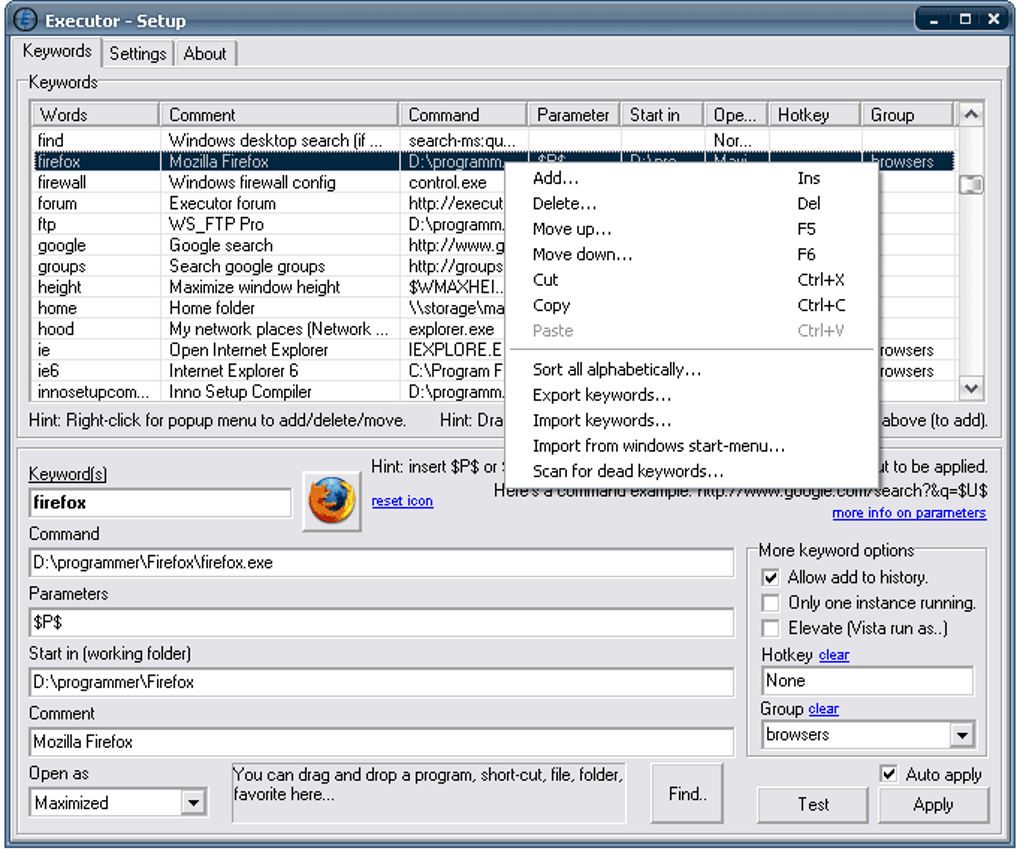Open the About tab

pyautogui.click(x=205, y=53)
